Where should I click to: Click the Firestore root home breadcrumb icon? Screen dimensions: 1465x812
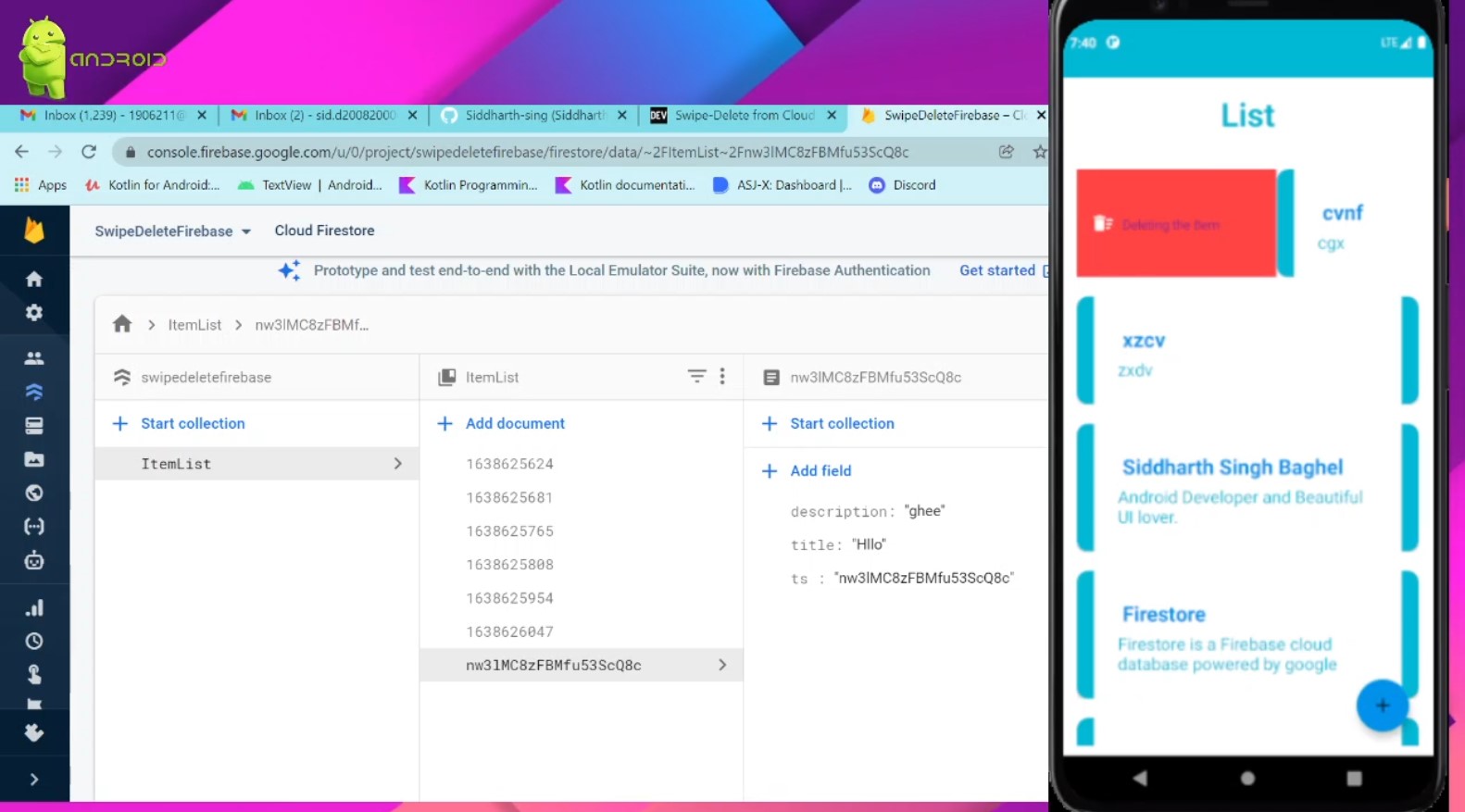(x=122, y=324)
